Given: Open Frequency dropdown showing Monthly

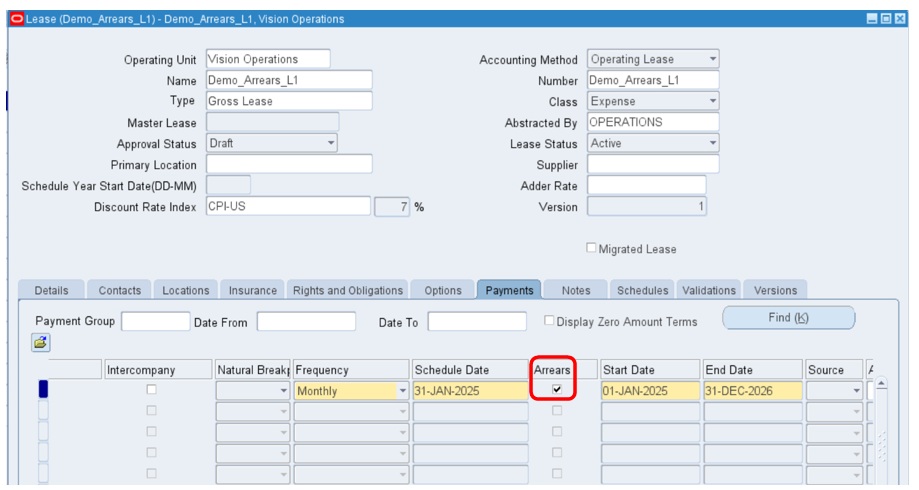Looking at the screenshot, I should point(403,391).
